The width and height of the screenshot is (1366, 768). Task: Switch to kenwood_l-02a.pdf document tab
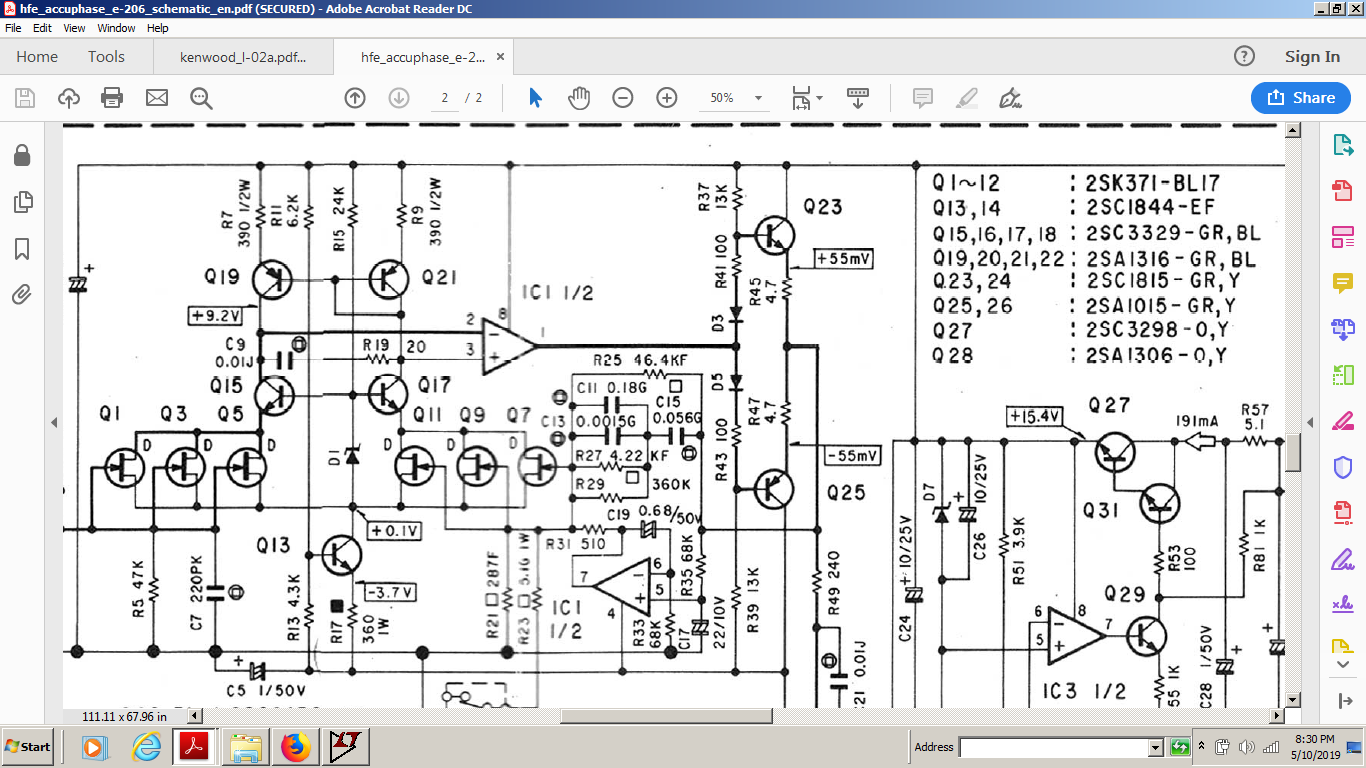(x=243, y=57)
